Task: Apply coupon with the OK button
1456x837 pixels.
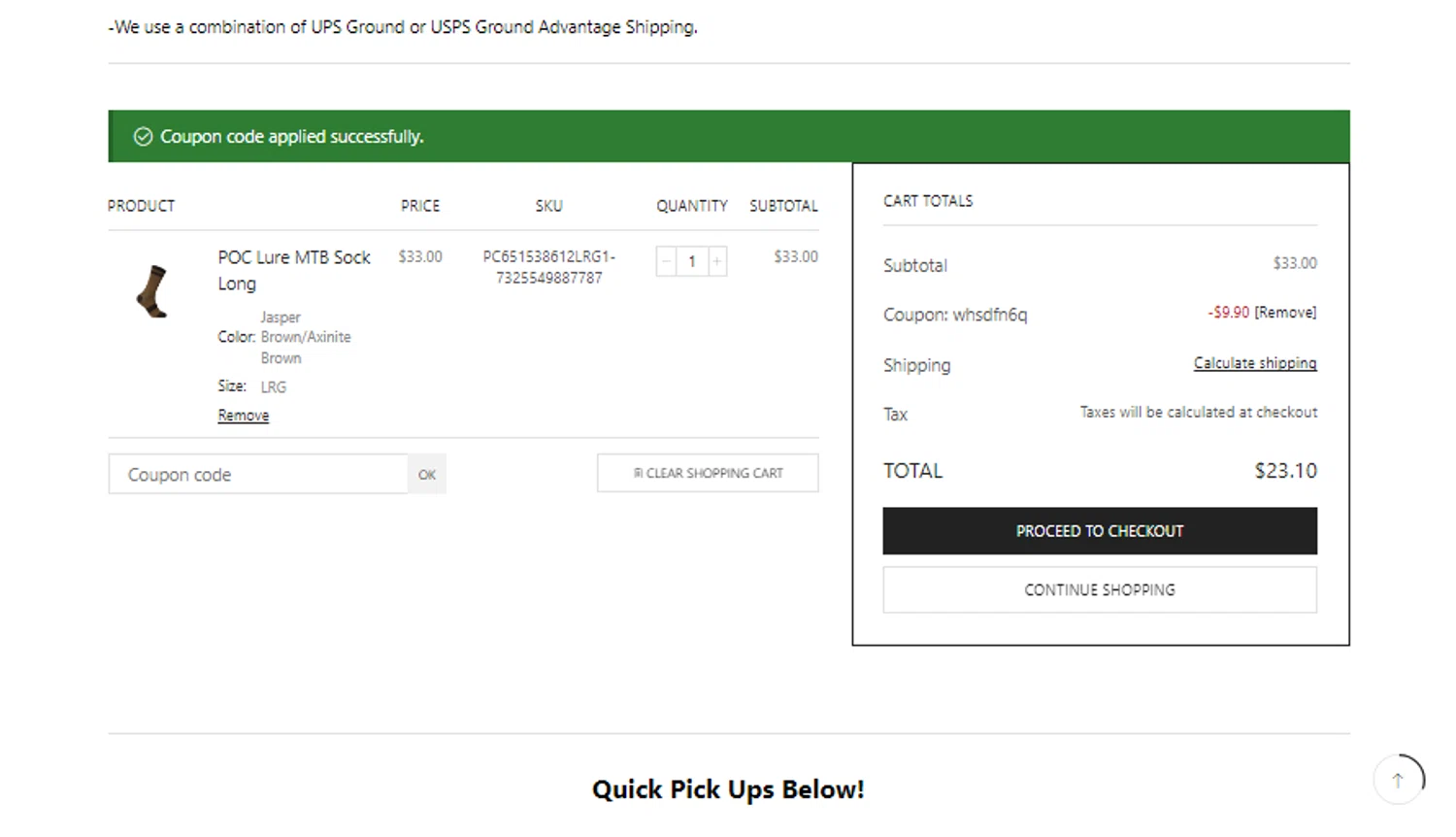Action: [x=427, y=475]
